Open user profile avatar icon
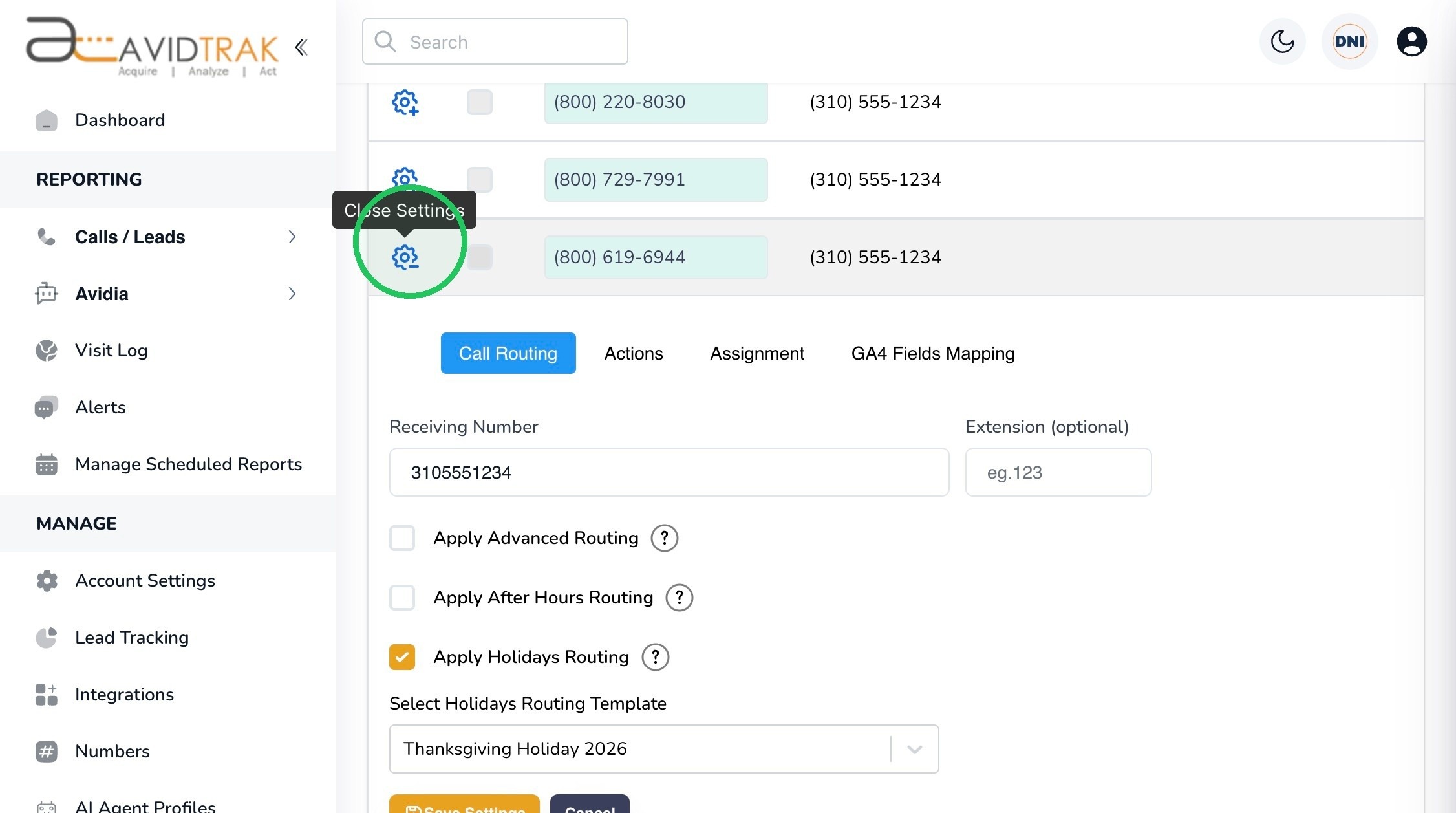This screenshot has width=1456, height=813. pos(1412,41)
